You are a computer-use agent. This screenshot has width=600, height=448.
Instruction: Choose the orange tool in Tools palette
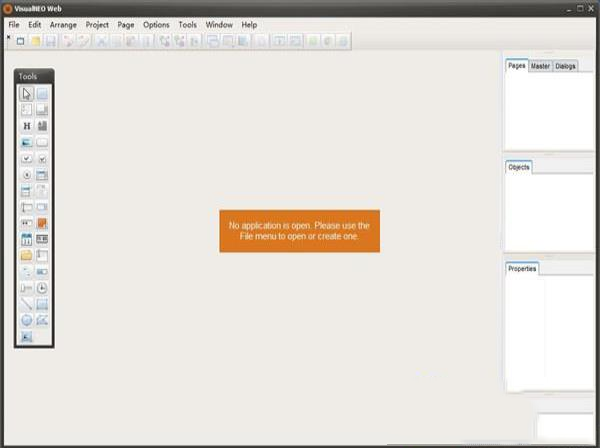tap(42, 223)
